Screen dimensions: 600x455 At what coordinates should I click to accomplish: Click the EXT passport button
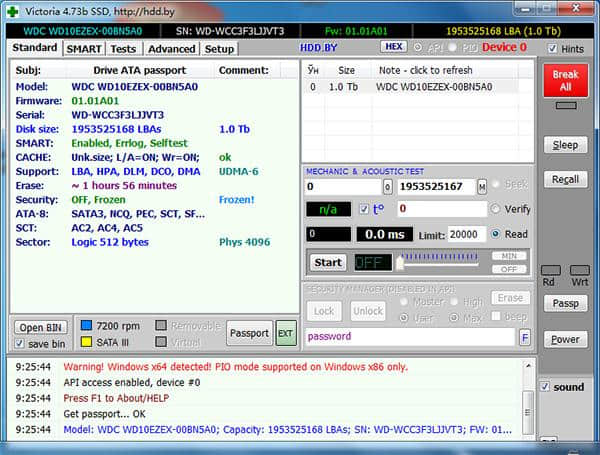(x=286, y=333)
